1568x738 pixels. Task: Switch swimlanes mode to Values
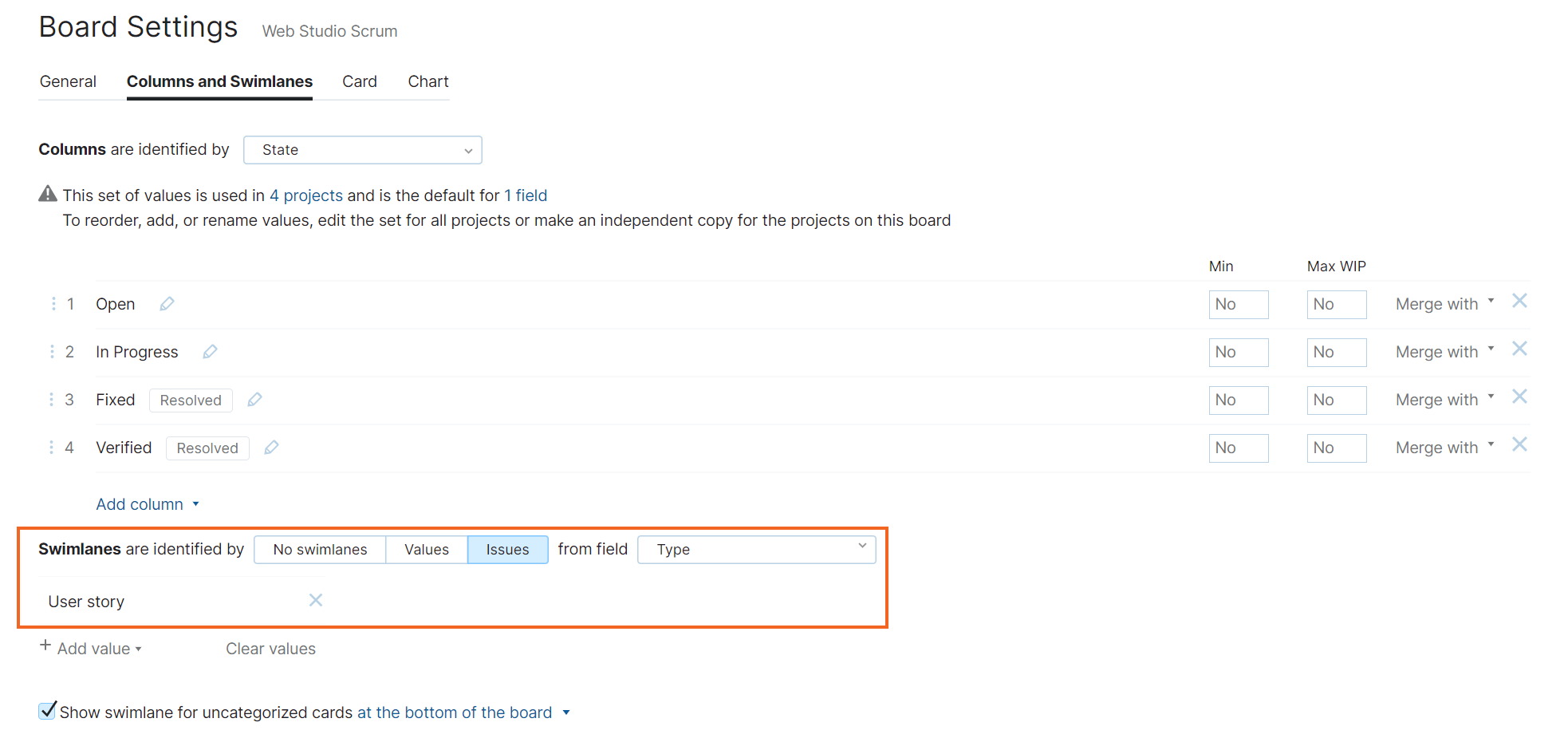(x=426, y=550)
